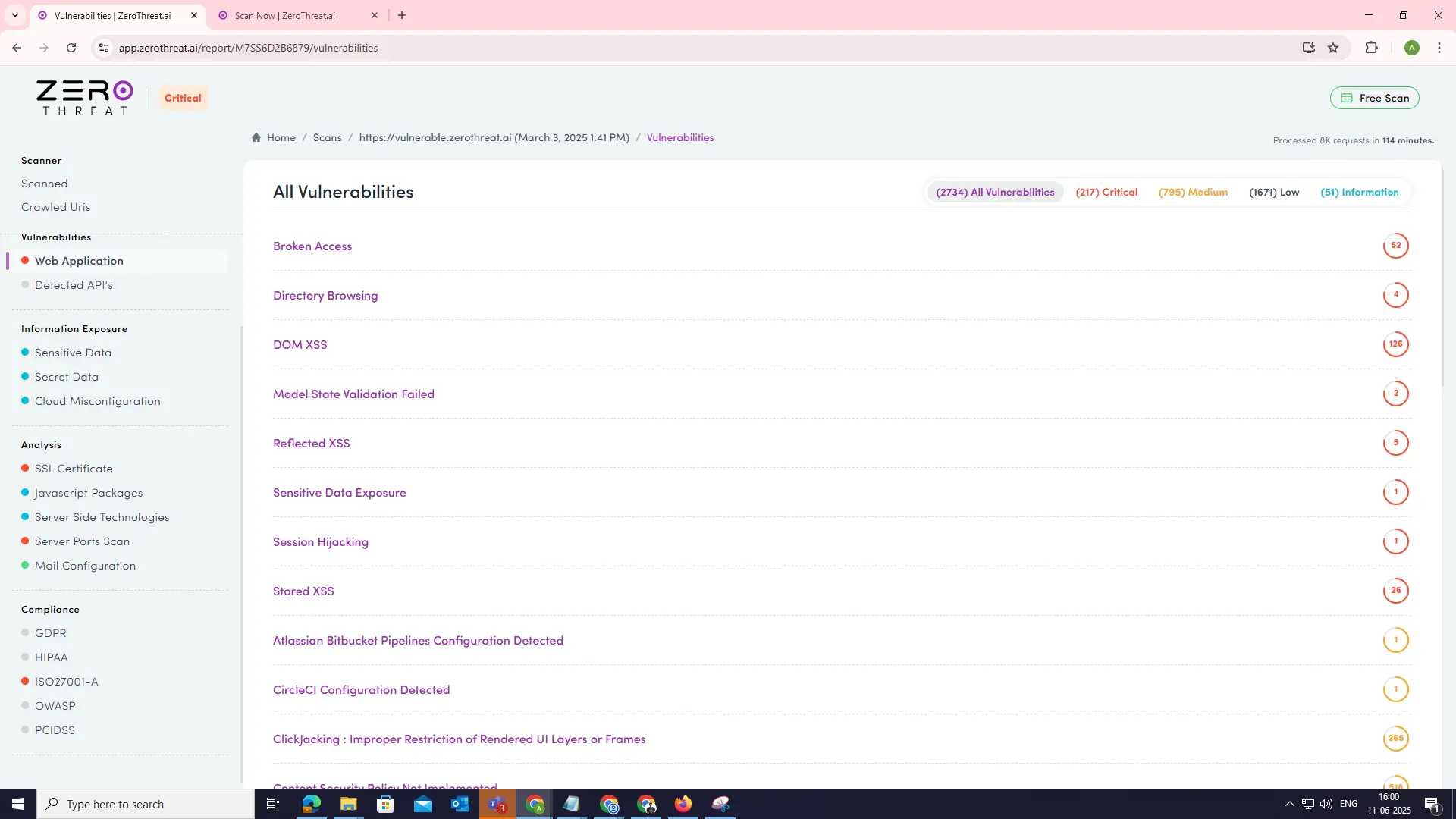Open Crawled Uris in sidebar
1456x819 pixels.
tap(55, 207)
